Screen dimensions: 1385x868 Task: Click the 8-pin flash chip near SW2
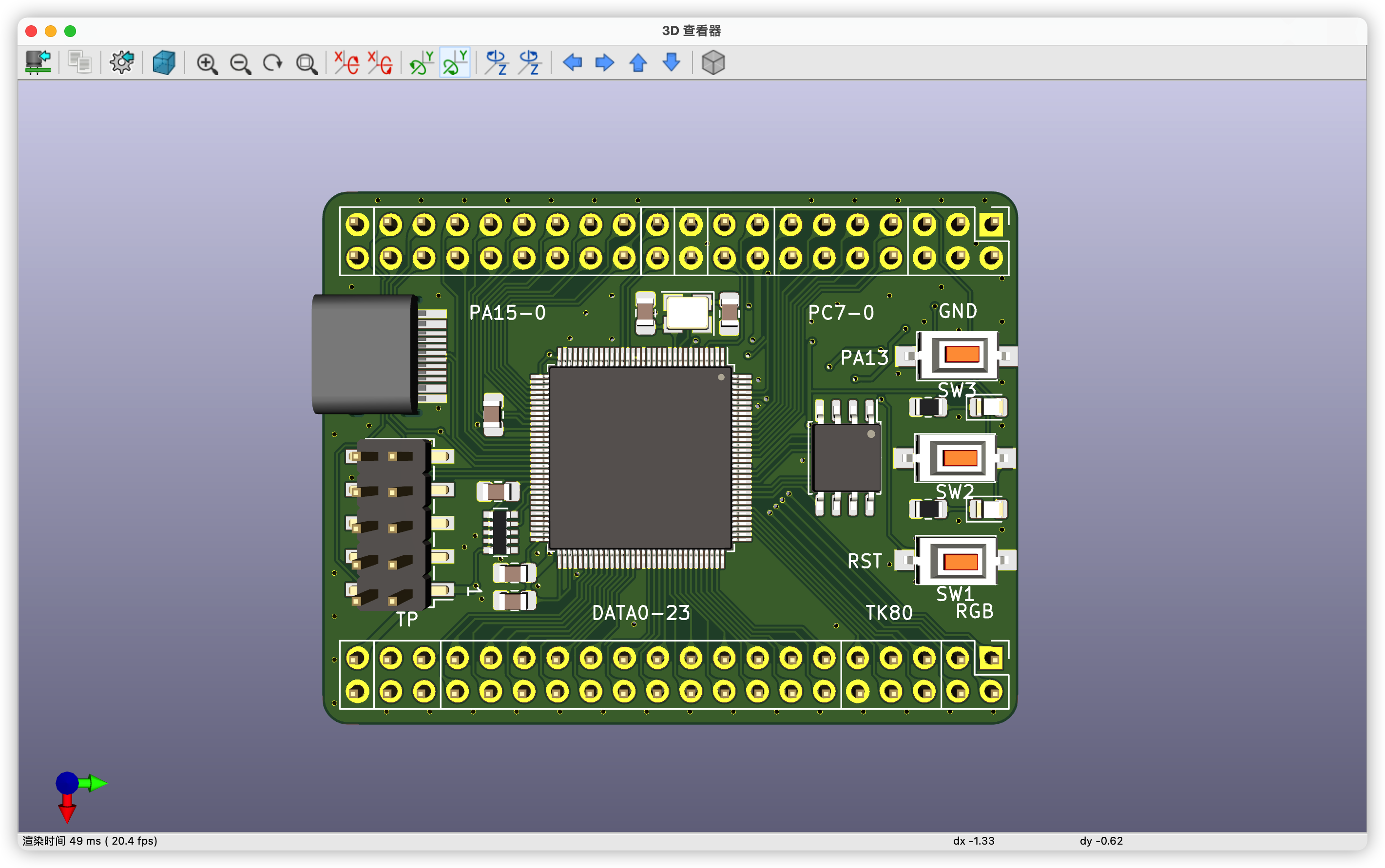(846, 457)
